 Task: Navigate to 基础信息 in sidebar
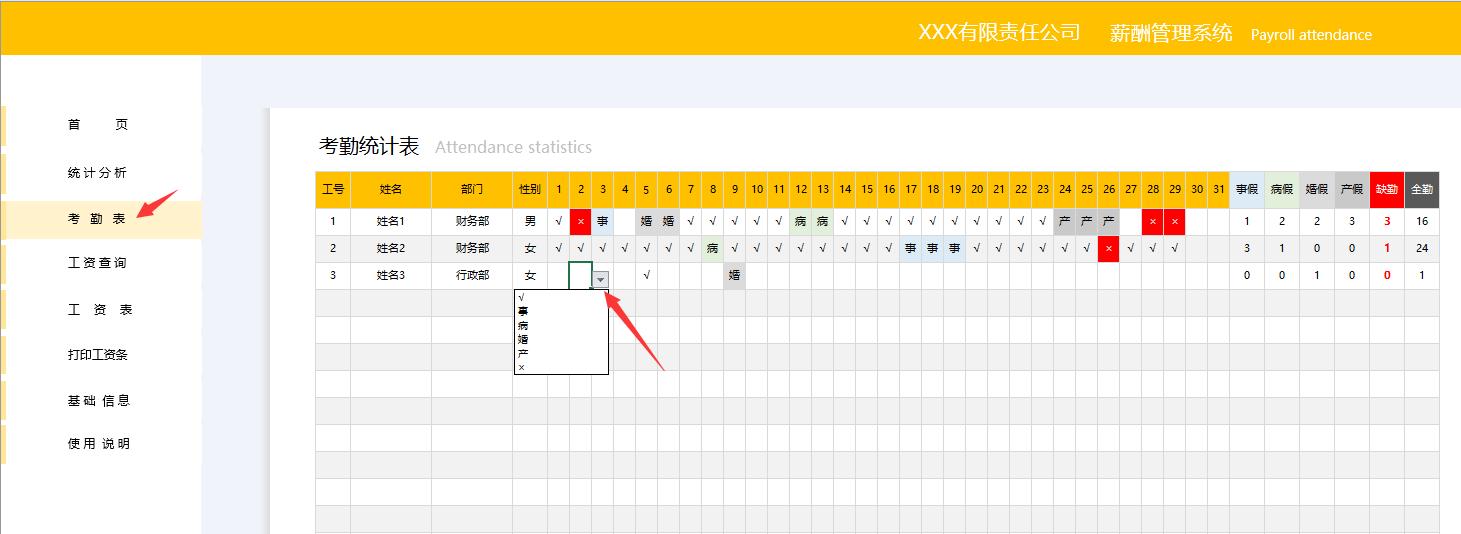click(x=98, y=401)
